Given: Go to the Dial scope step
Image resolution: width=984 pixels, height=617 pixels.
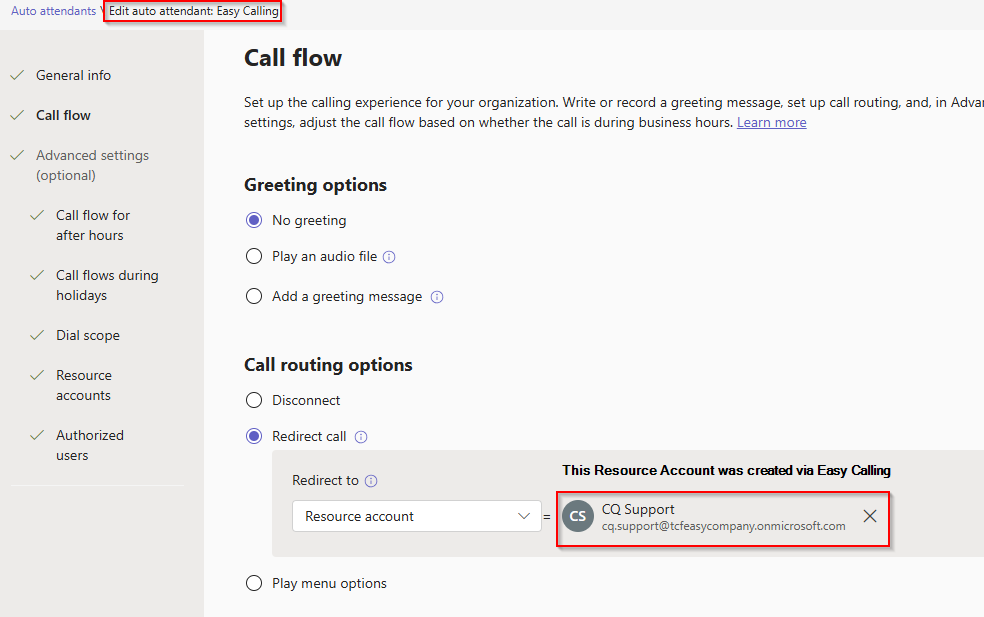Looking at the screenshot, I should [x=87, y=335].
